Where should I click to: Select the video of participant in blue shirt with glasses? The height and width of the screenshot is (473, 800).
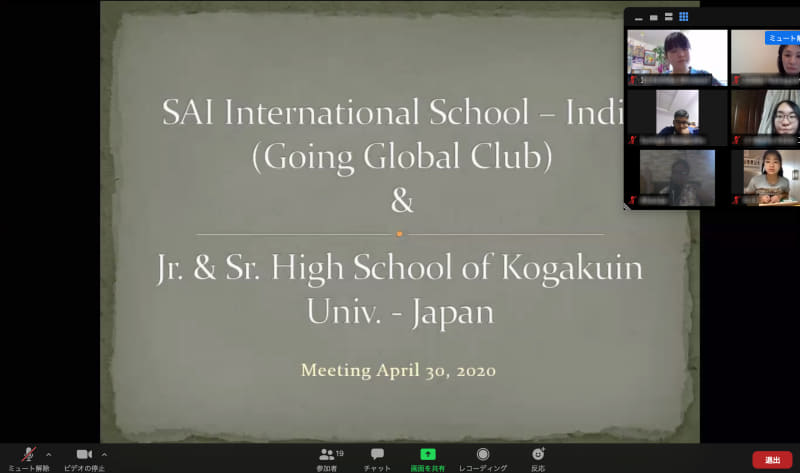coord(677,117)
